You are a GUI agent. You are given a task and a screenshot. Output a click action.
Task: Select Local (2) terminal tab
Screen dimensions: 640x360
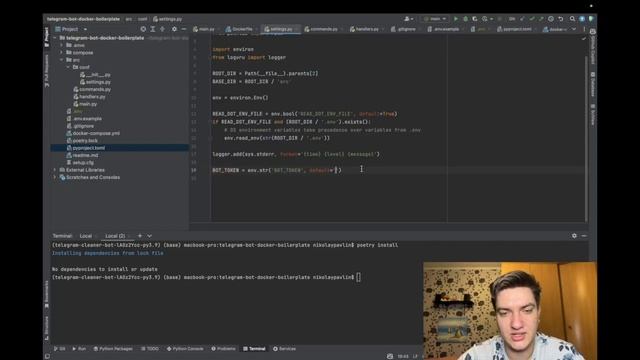point(115,236)
